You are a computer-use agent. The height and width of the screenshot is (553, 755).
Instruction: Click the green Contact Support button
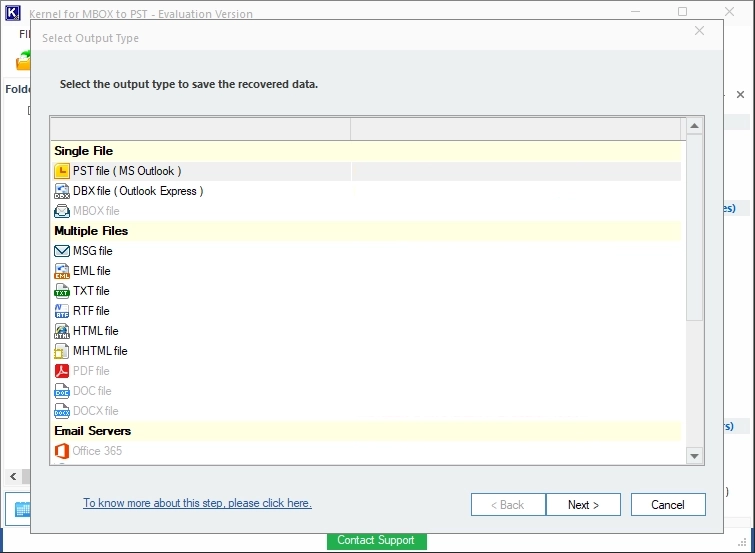pos(376,540)
